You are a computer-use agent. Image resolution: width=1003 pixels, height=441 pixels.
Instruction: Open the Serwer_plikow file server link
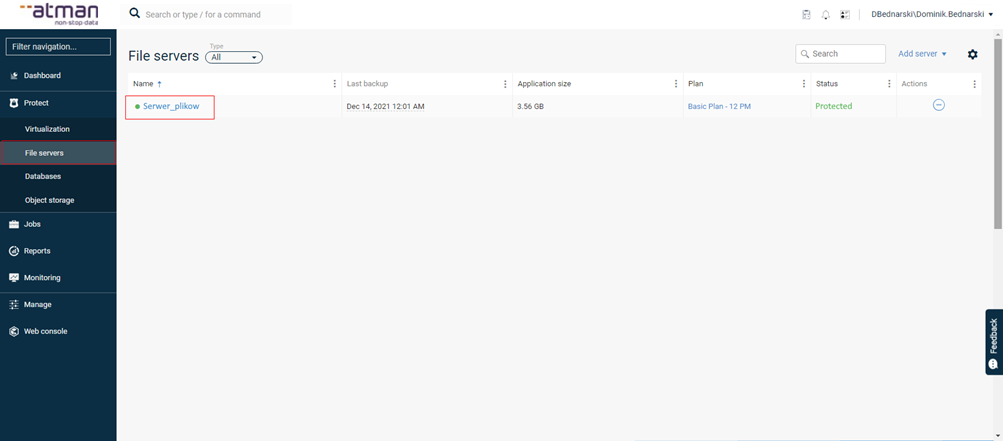(x=171, y=106)
